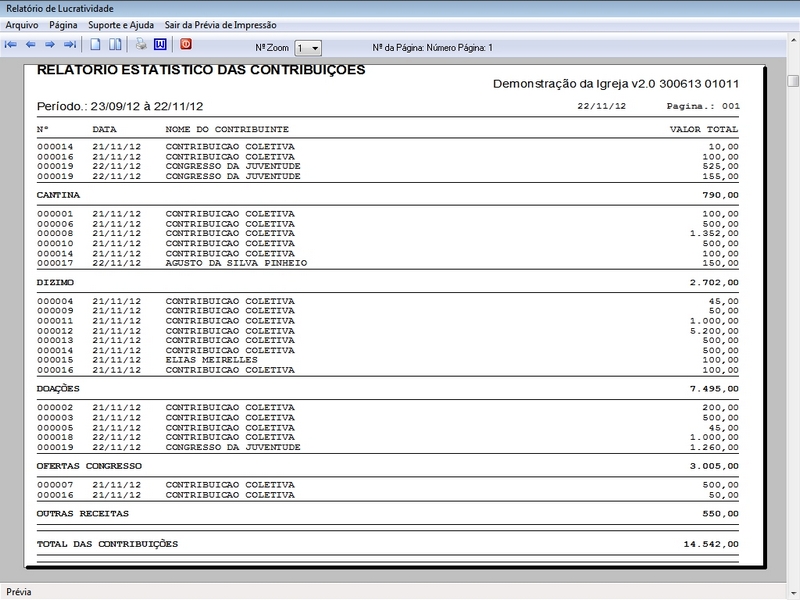Click 'OUTRAS RECEITAS' category label
Image resolution: width=800 pixels, height=600 pixels.
click(83, 513)
